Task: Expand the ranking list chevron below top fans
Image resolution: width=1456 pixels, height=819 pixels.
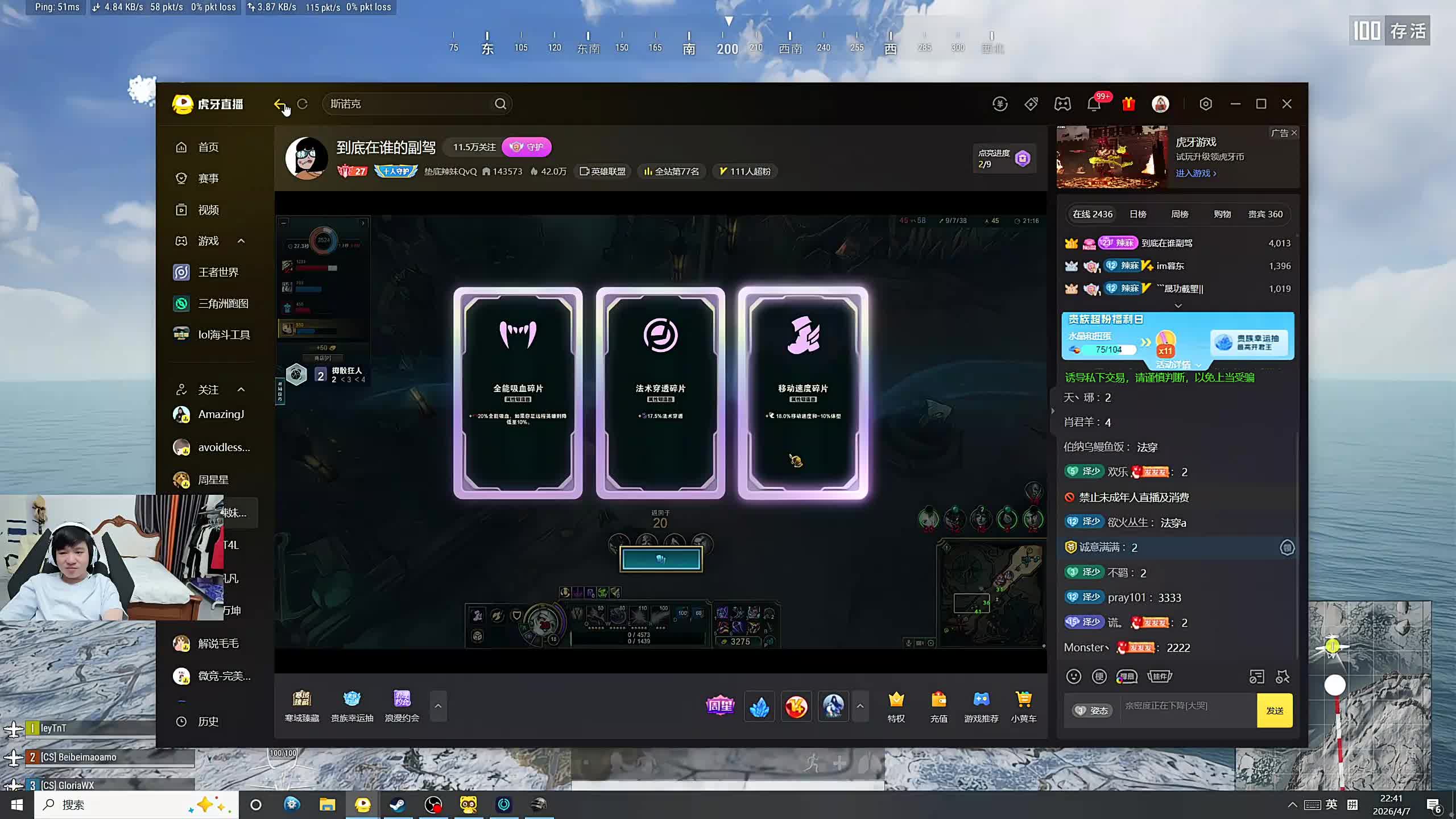Action: tap(1178, 305)
